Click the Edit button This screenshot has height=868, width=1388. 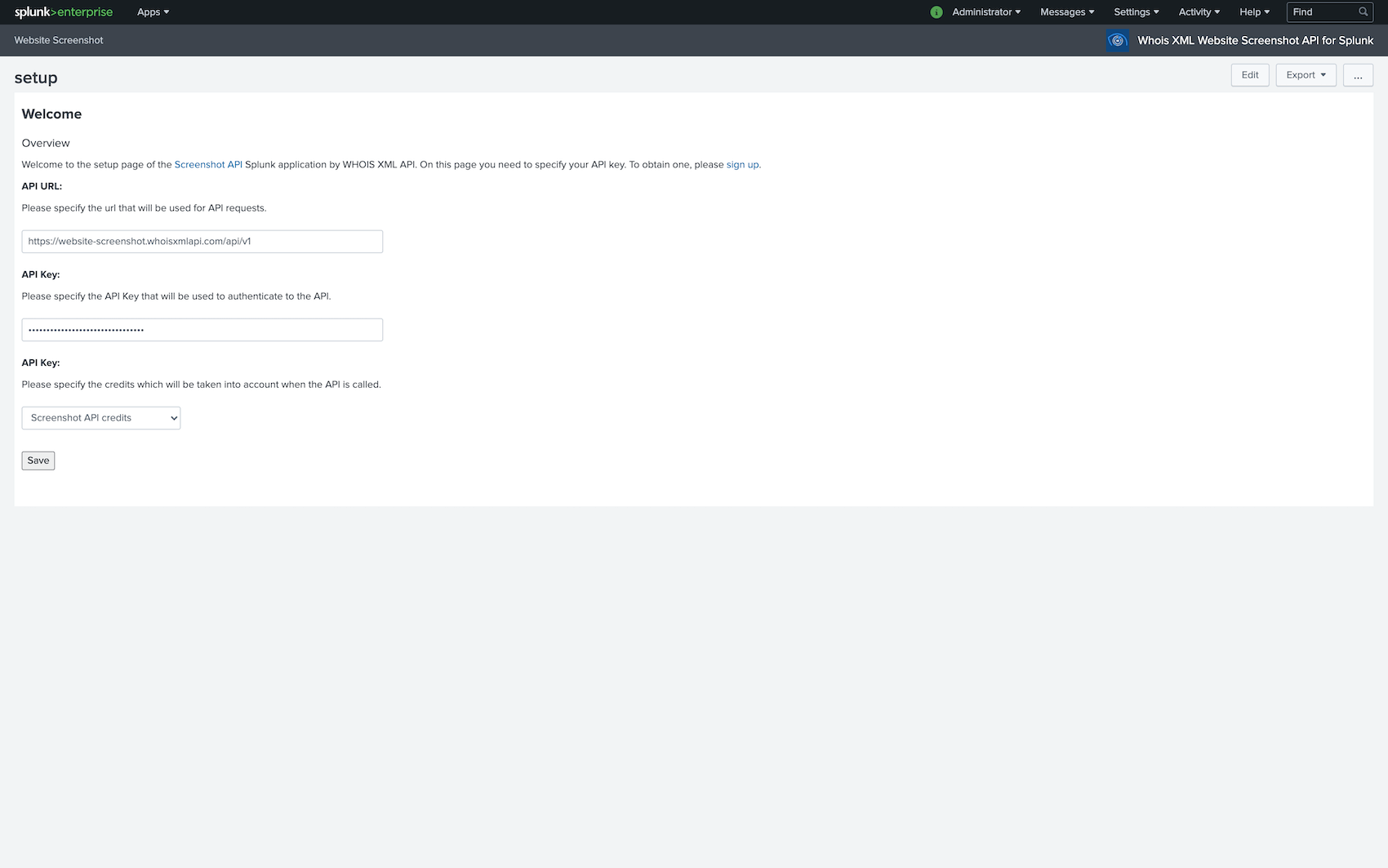(x=1250, y=75)
